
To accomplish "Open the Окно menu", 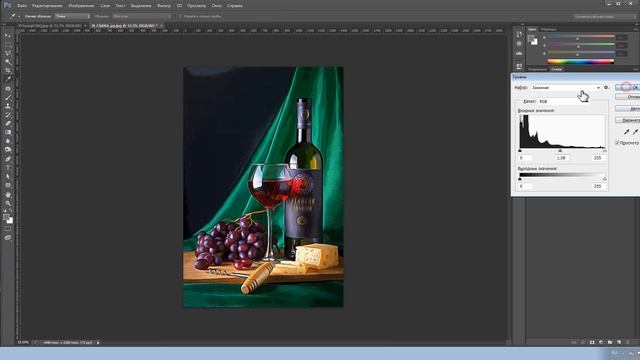I will tap(217, 6).
